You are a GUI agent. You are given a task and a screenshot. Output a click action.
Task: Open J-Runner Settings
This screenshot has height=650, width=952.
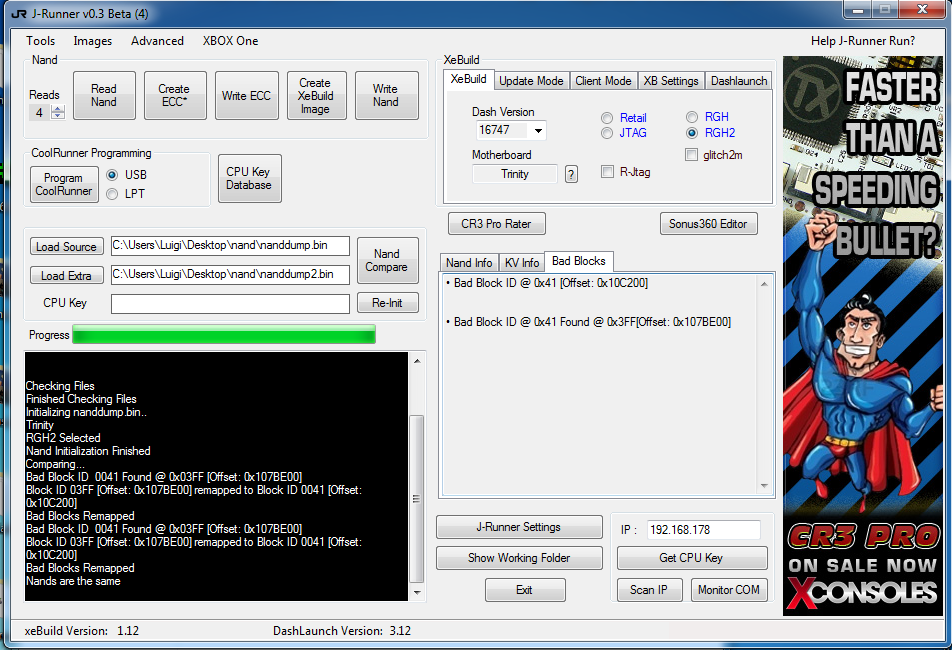[518, 527]
